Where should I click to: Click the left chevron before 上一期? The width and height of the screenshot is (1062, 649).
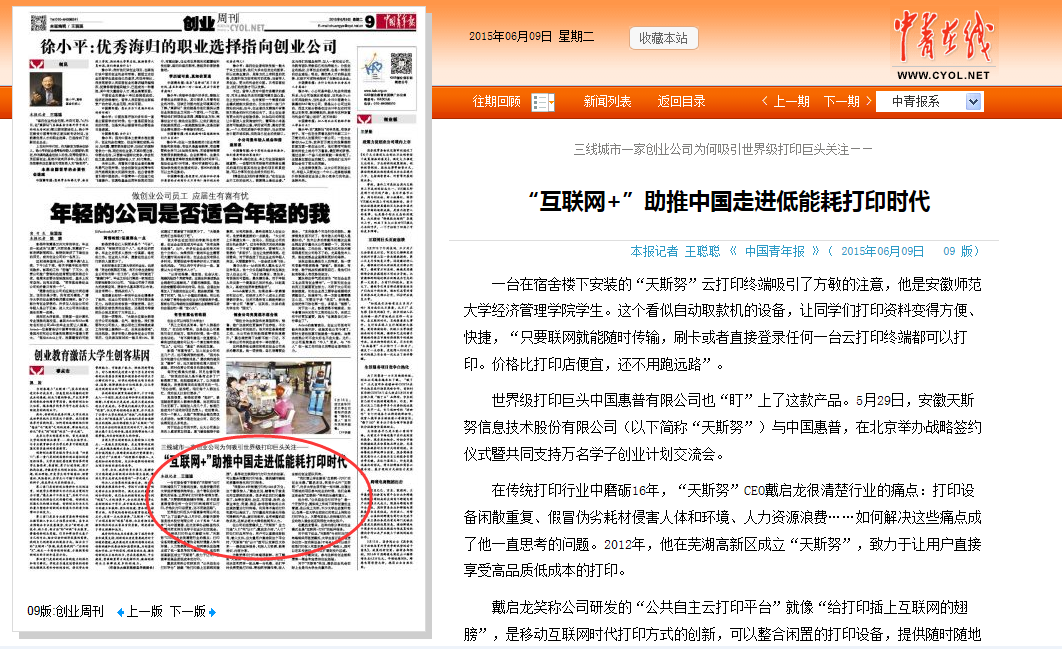click(765, 101)
